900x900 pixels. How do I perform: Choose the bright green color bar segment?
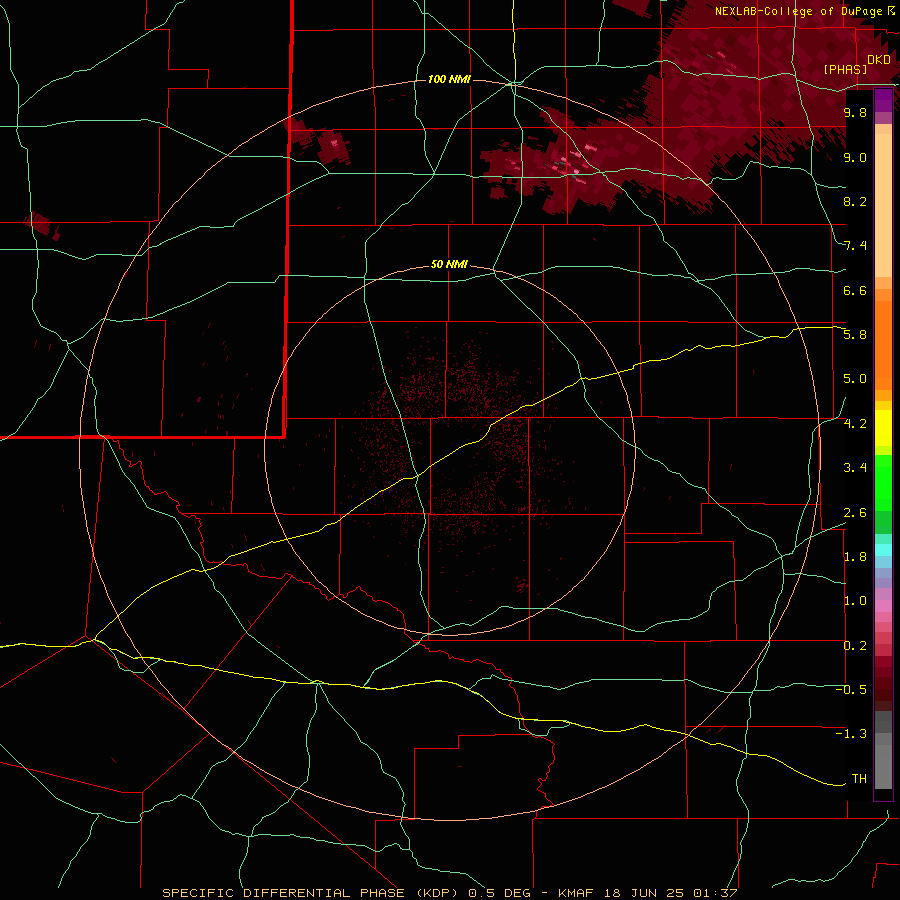click(883, 483)
